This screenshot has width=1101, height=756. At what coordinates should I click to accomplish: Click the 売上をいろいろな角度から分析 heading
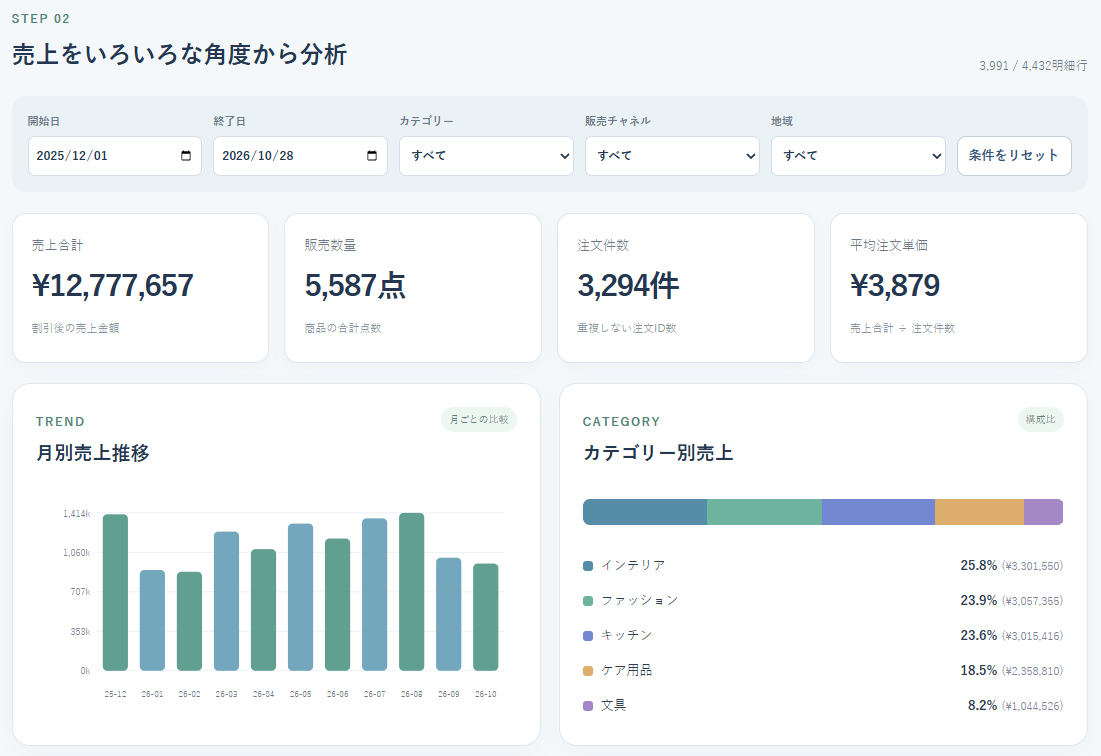[180, 54]
